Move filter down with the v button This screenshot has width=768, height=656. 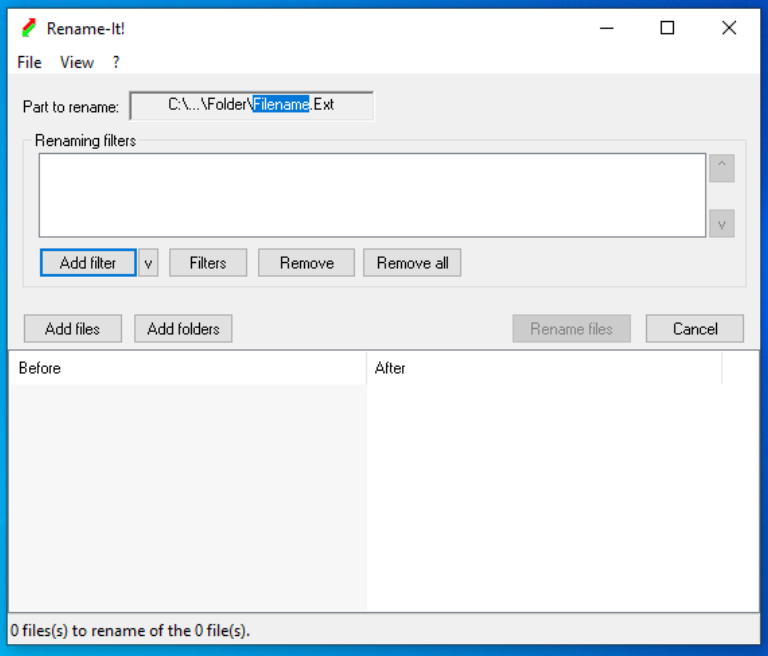pyautogui.click(x=721, y=223)
